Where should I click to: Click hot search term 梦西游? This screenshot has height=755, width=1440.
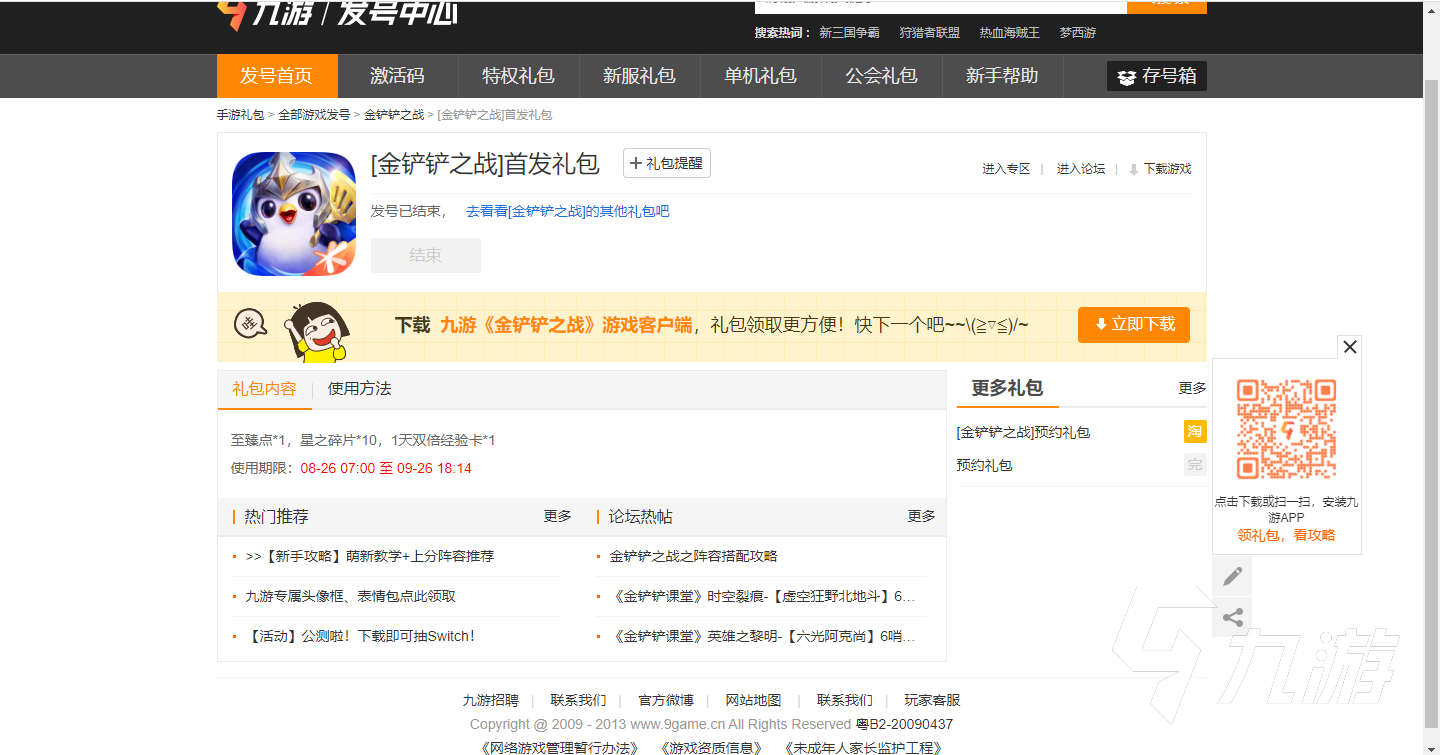click(x=1078, y=33)
